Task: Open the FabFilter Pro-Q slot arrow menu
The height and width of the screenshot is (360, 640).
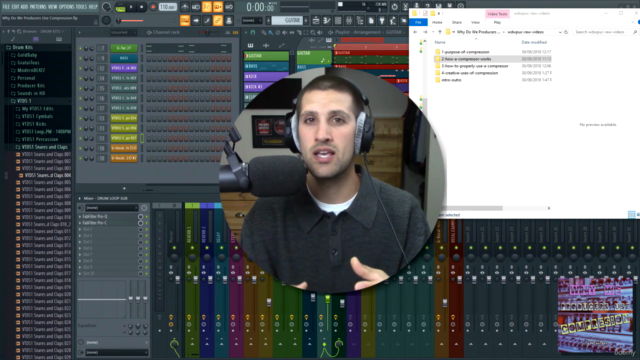Action: (80, 216)
